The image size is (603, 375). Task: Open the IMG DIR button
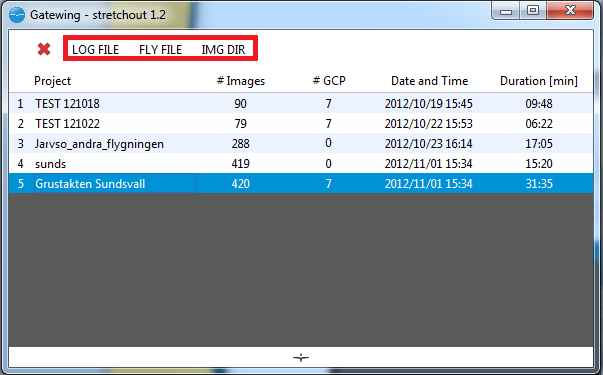point(223,50)
